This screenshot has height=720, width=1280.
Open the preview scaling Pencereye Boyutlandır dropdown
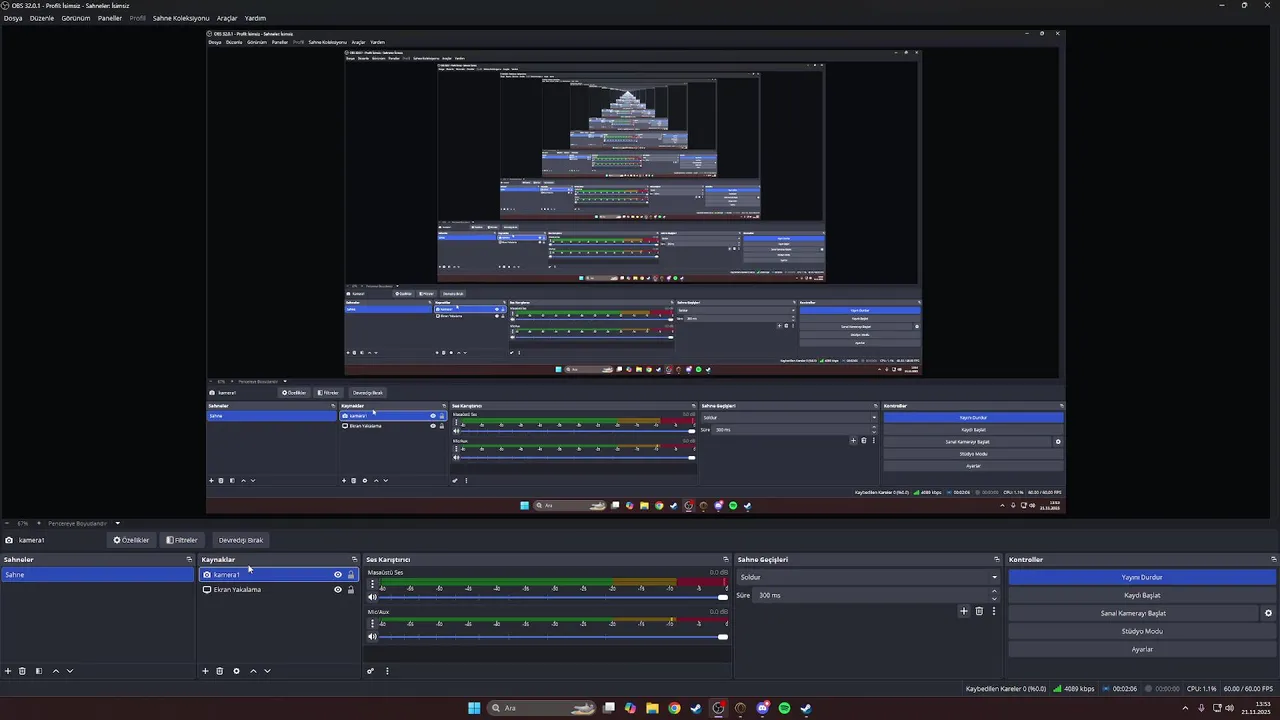(x=84, y=523)
